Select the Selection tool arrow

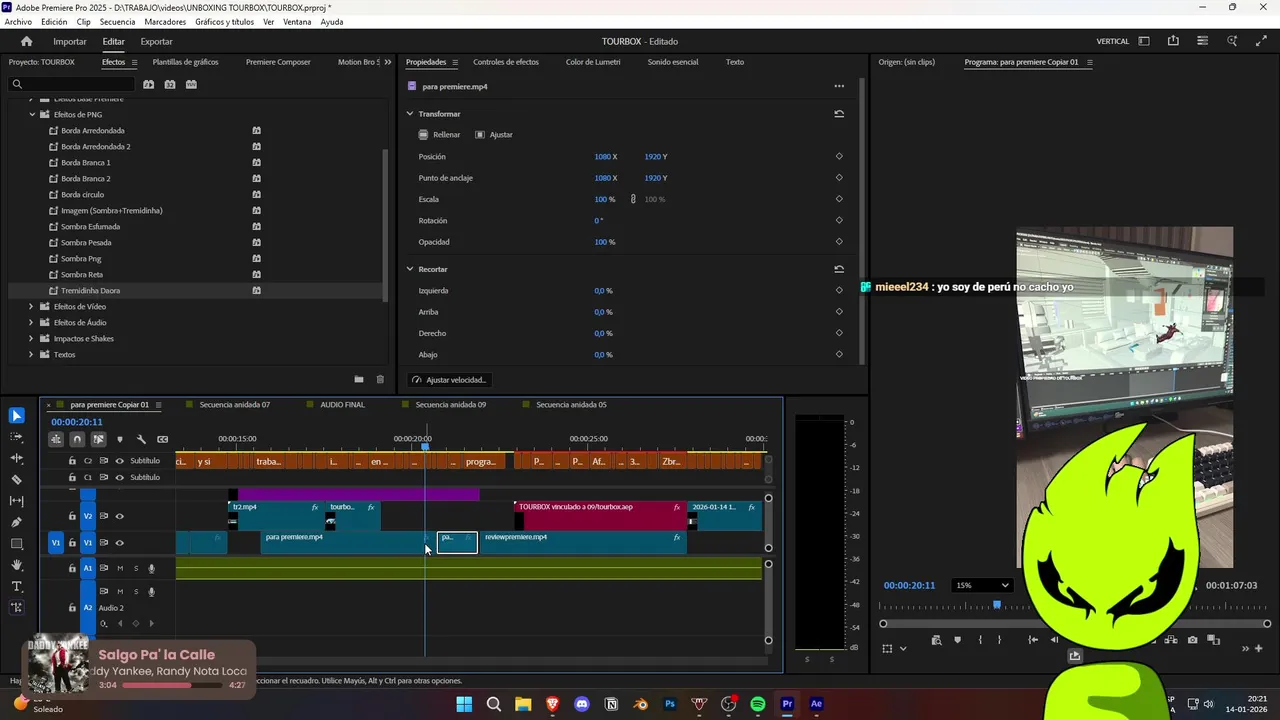[x=16, y=416]
